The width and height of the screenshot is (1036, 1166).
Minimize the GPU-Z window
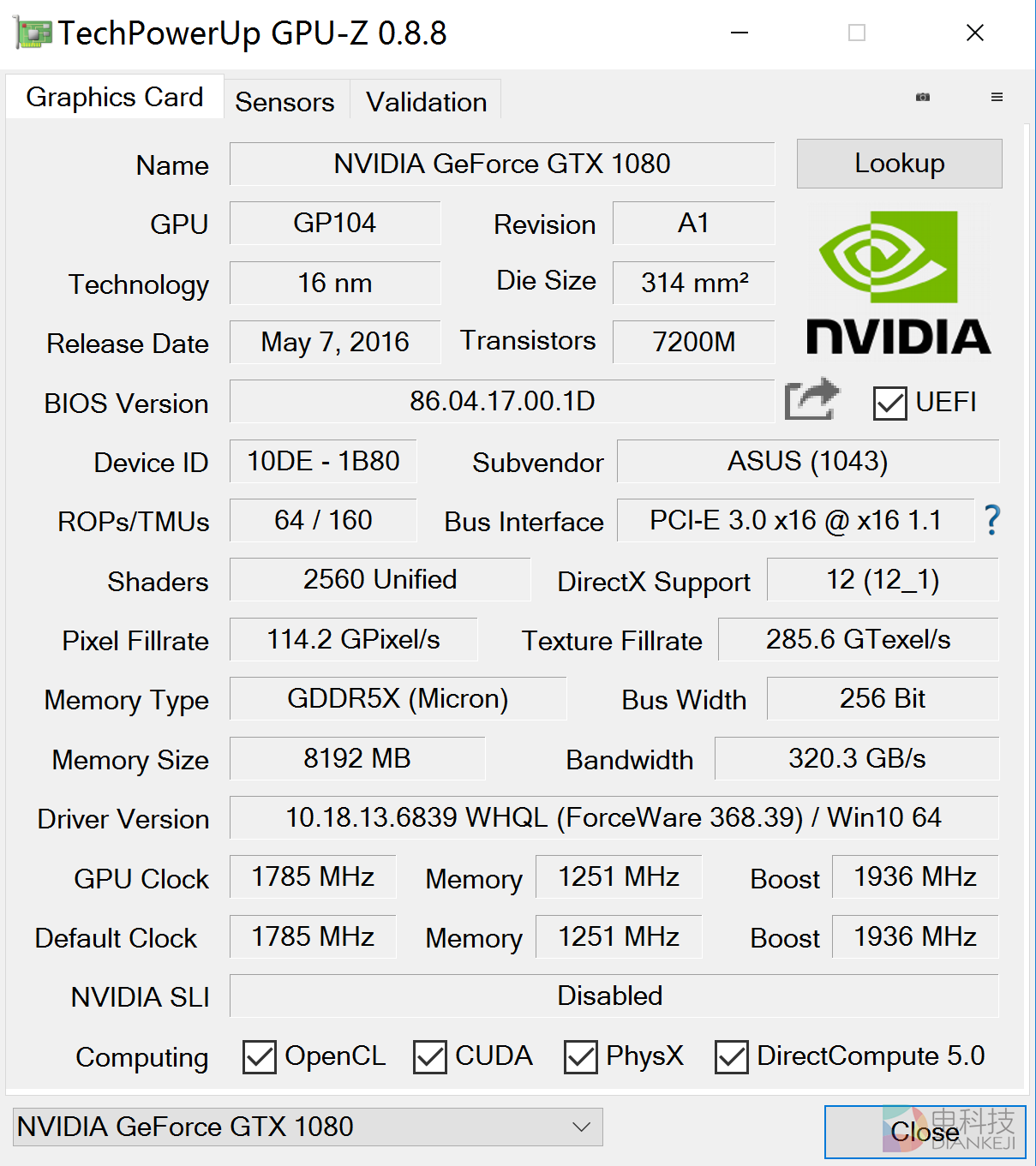coord(740,33)
